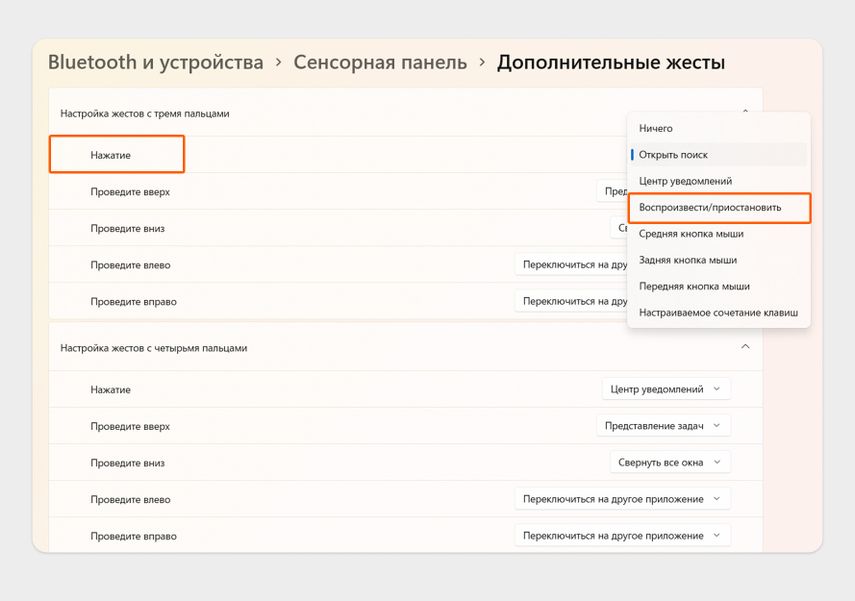Open four-finger Проведите вверх dropdown Представление задач
The height and width of the screenshot is (601, 855).
pos(663,425)
